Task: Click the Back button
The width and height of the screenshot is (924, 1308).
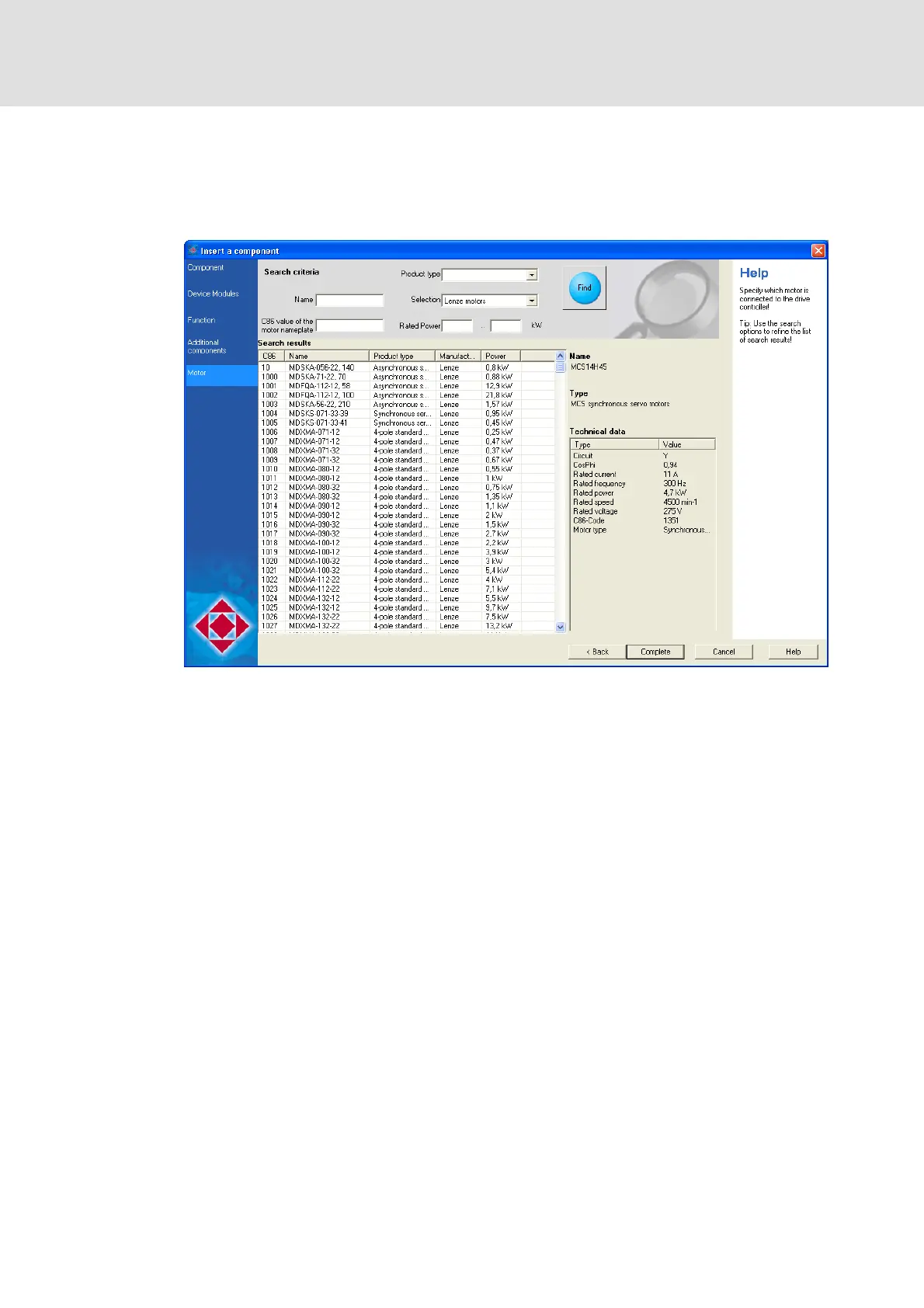Action: pos(597,652)
